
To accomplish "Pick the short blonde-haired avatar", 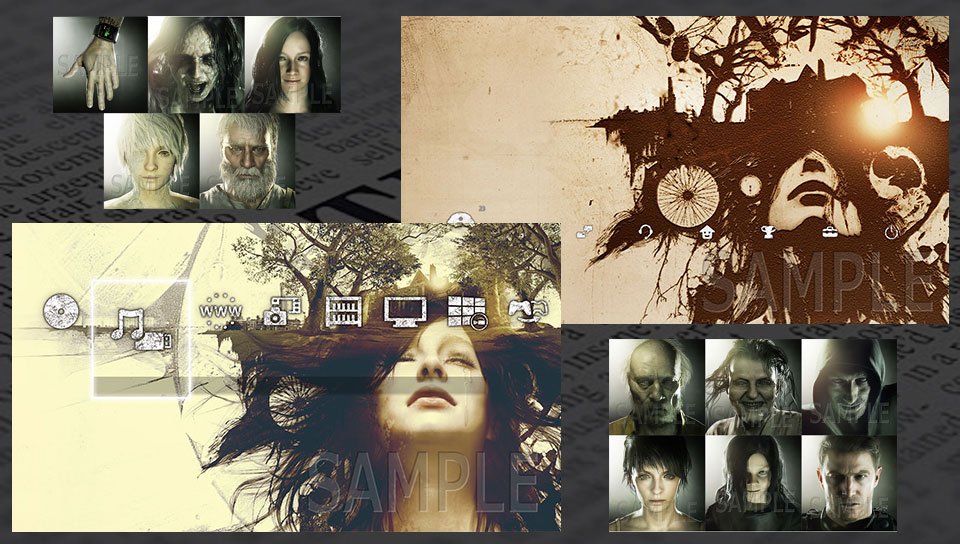I will [x=150, y=161].
